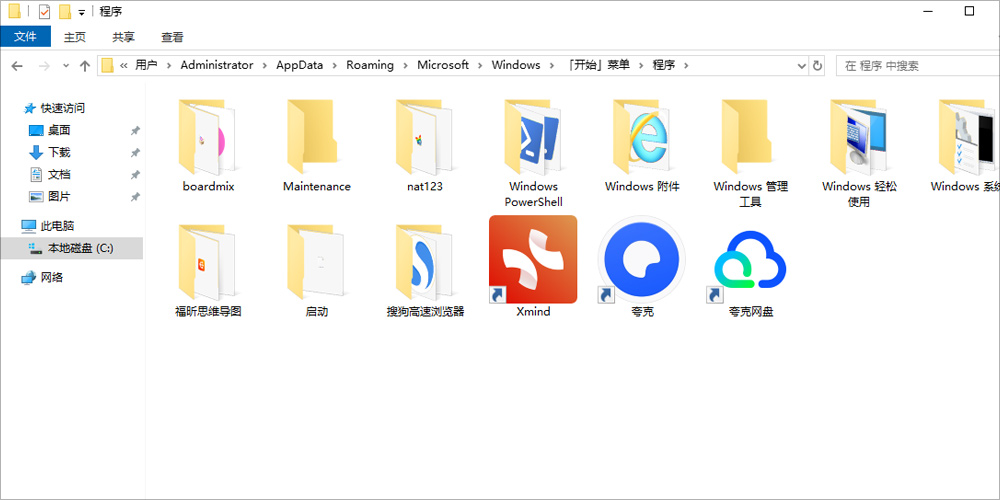Select 图片 in navigation pane
The height and width of the screenshot is (500, 1000).
point(59,196)
